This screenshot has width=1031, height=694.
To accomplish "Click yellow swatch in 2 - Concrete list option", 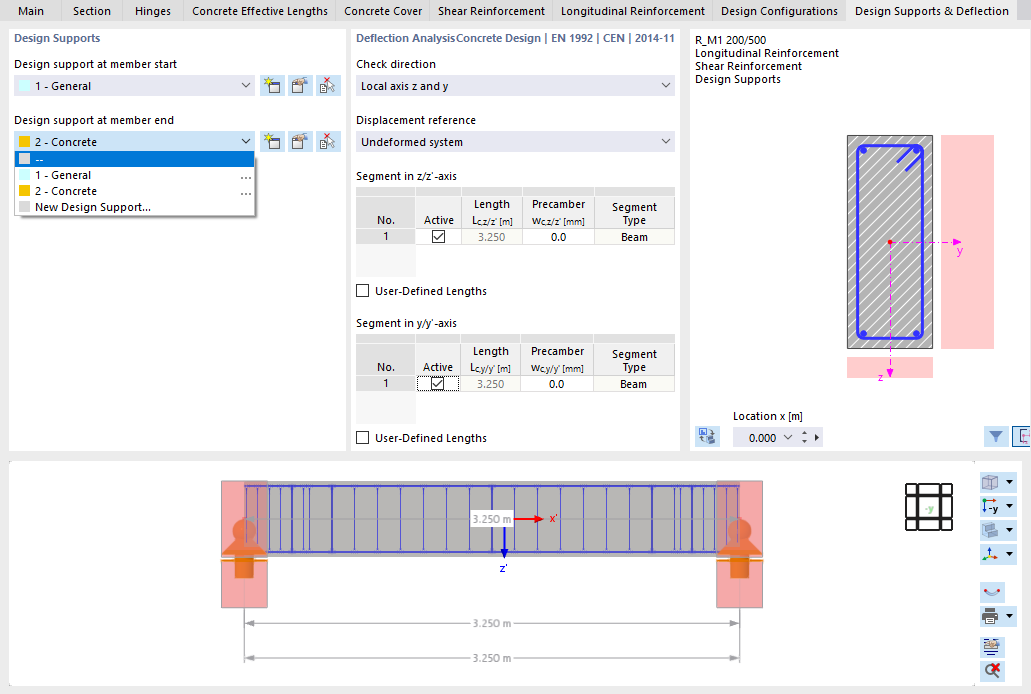I will point(24,191).
